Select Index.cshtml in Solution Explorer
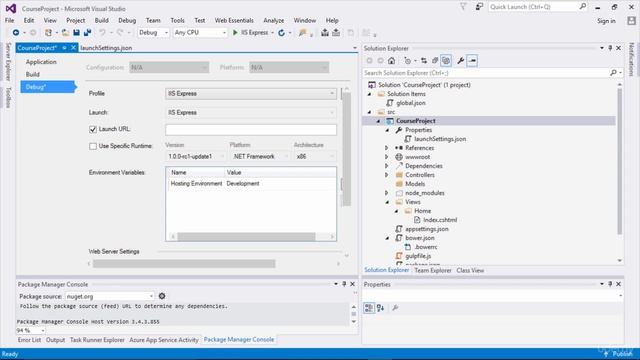Viewport: 640px width, 360px height. pyautogui.click(x=440, y=220)
